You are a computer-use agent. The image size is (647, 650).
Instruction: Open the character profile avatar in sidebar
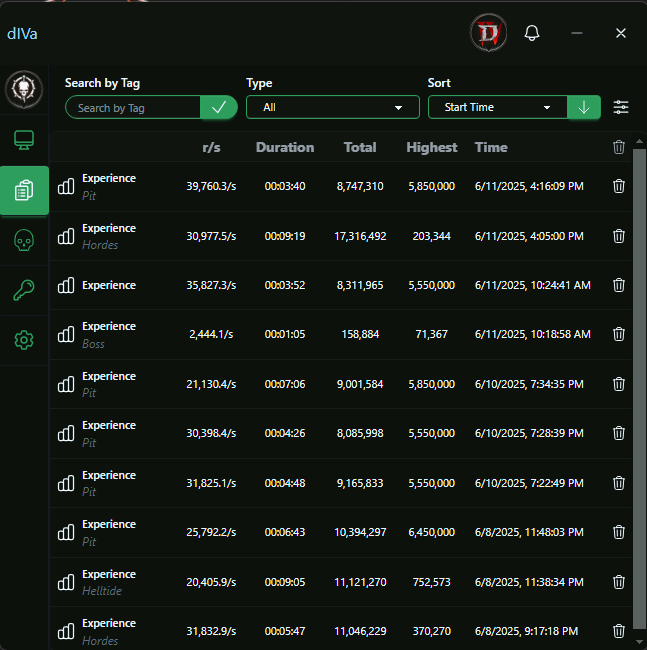pos(24,90)
